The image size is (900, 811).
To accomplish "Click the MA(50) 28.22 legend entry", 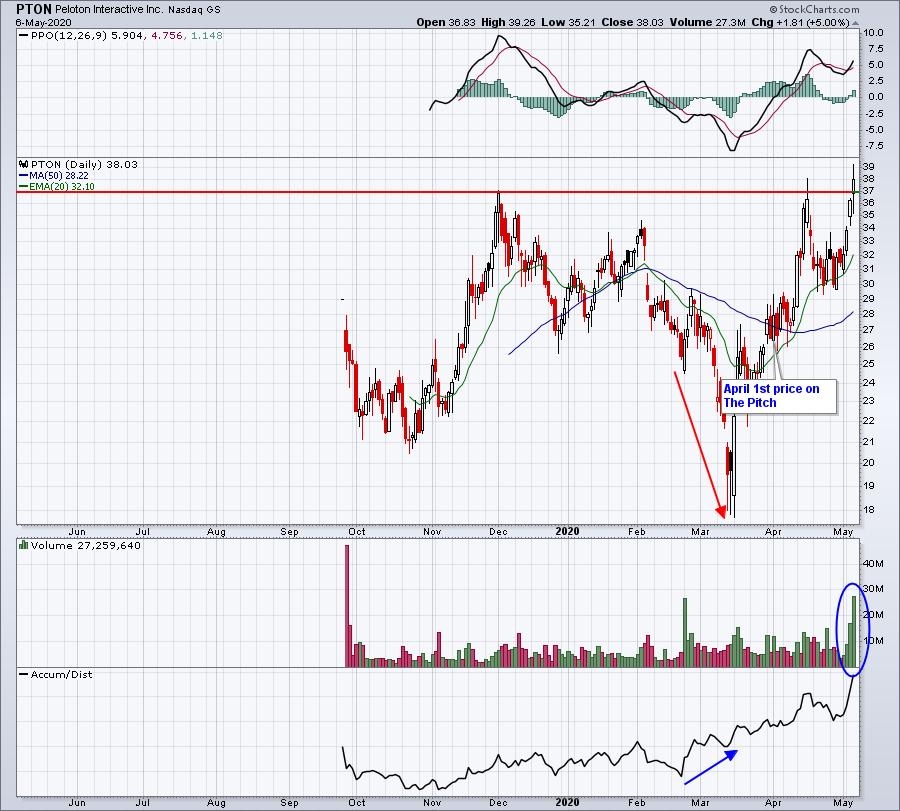I will (62, 174).
